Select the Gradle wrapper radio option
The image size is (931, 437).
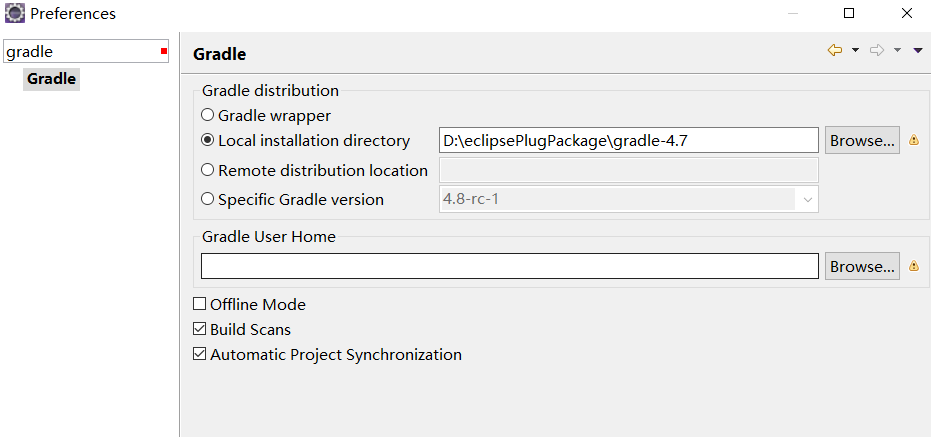(x=208, y=115)
